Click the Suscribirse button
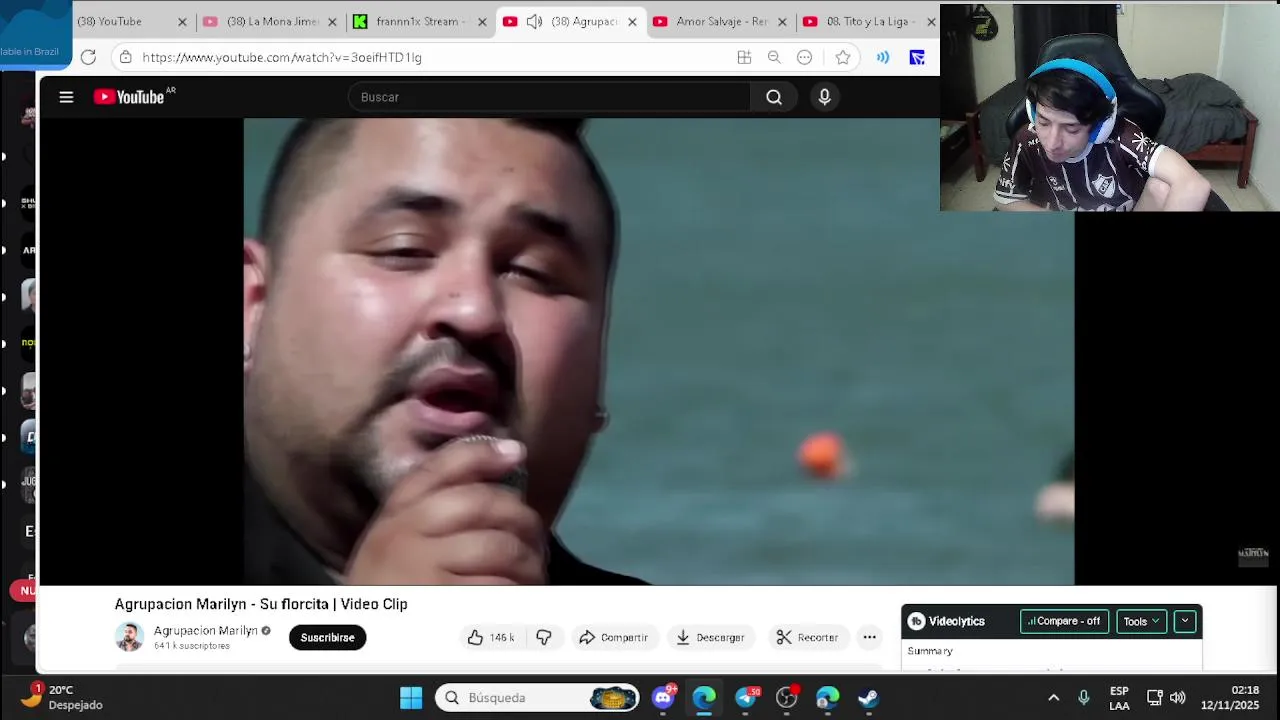The height and width of the screenshot is (720, 1280). click(x=327, y=637)
